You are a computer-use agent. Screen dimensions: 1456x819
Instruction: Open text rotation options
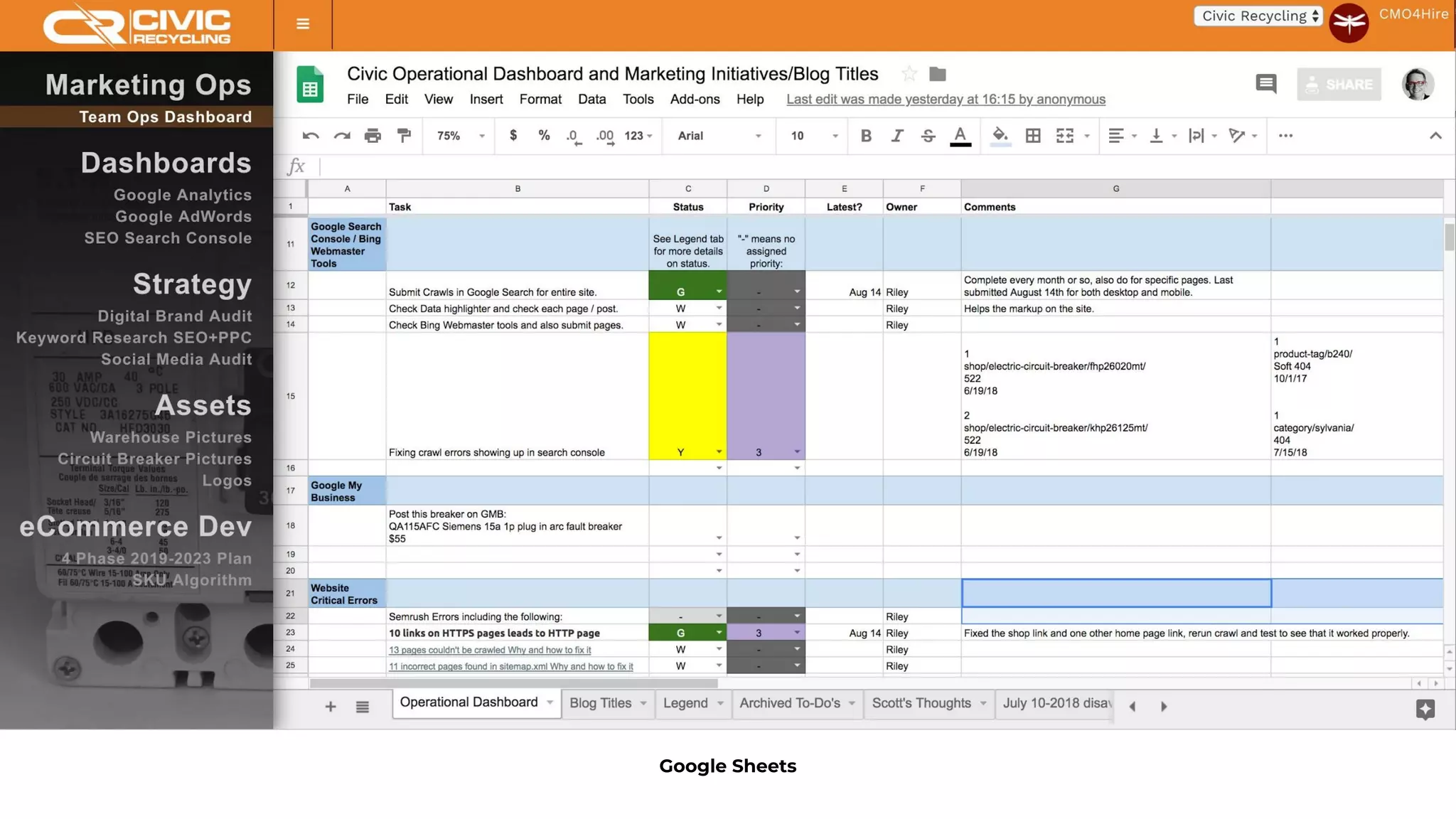point(1243,136)
